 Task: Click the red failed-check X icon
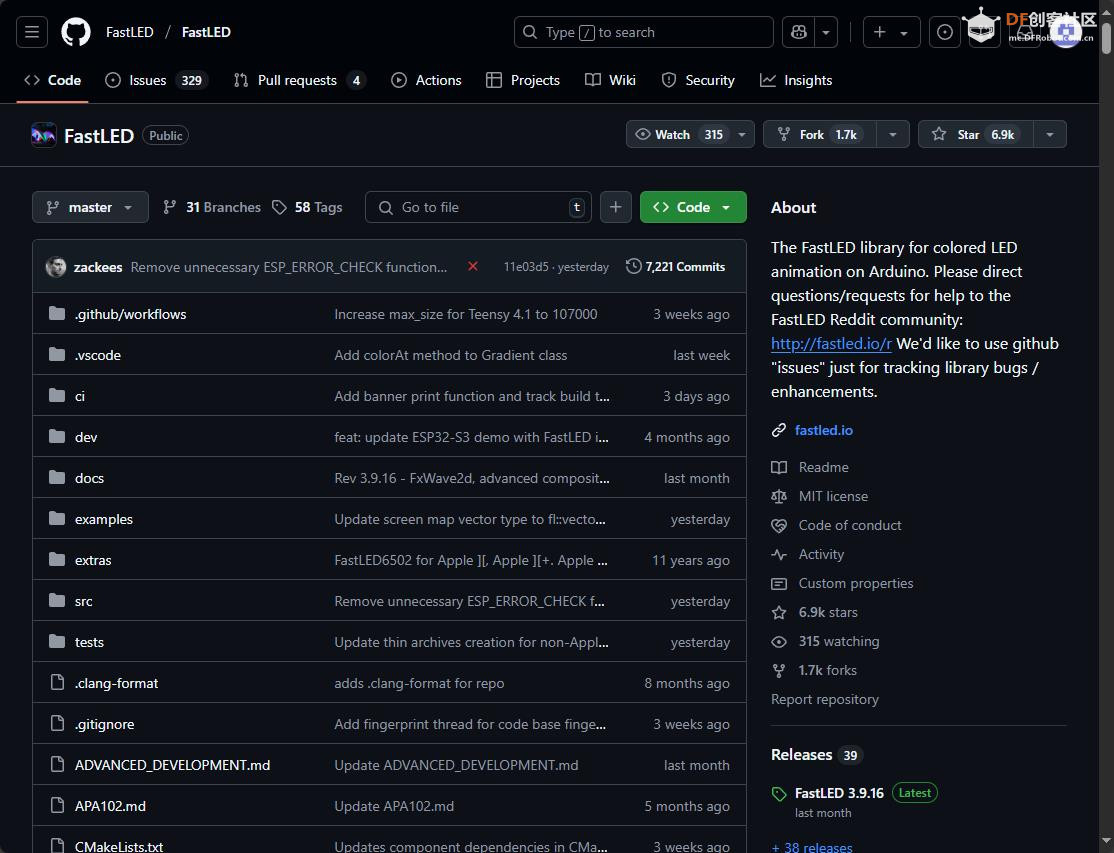pyautogui.click(x=472, y=266)
